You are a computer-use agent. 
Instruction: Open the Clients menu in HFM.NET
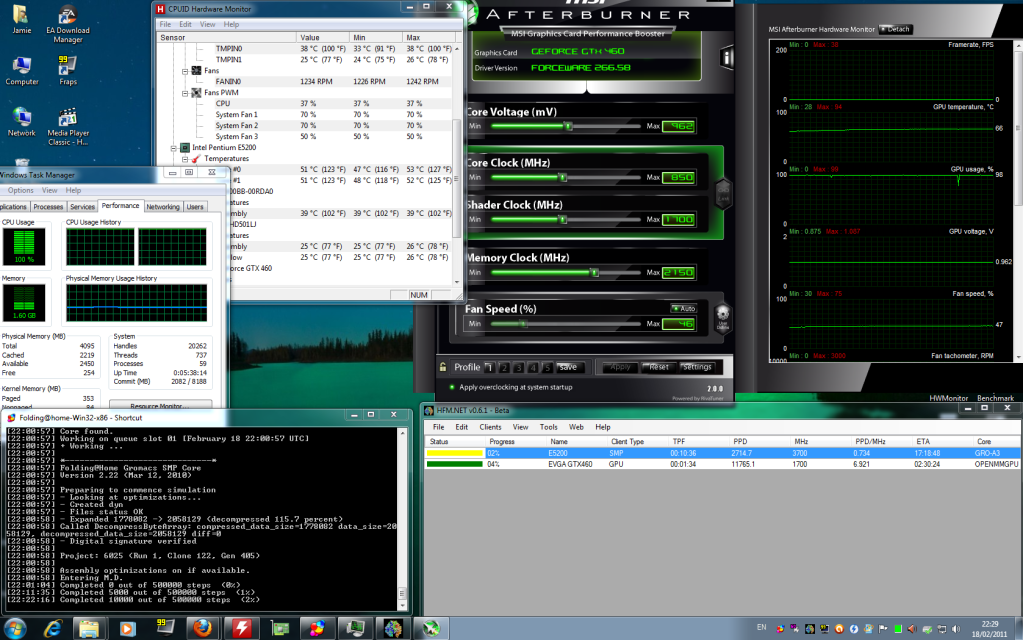490,427
